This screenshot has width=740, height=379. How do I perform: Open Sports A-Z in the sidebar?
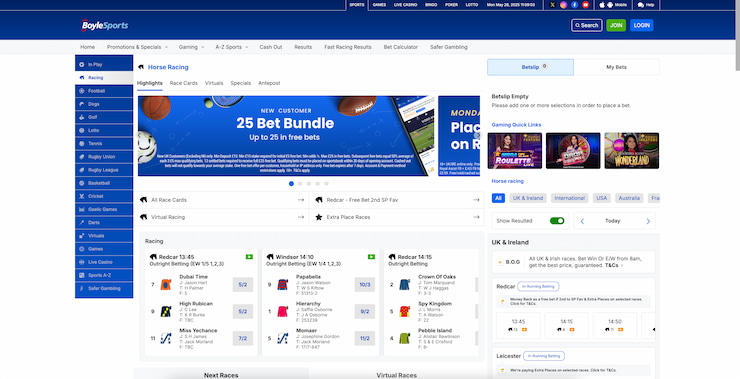tap(104, 275)
